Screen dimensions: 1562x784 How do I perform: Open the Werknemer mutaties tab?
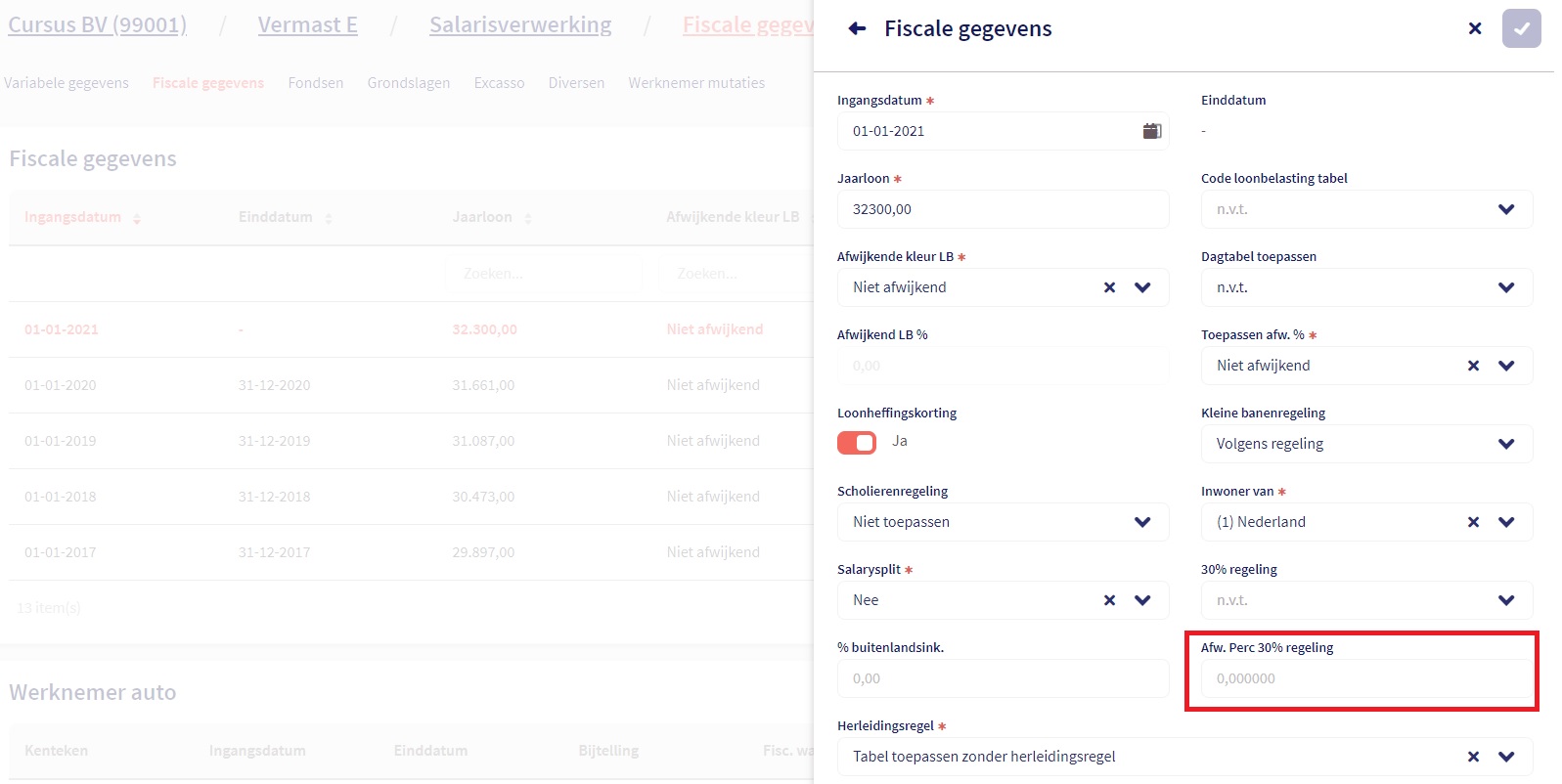696,83
